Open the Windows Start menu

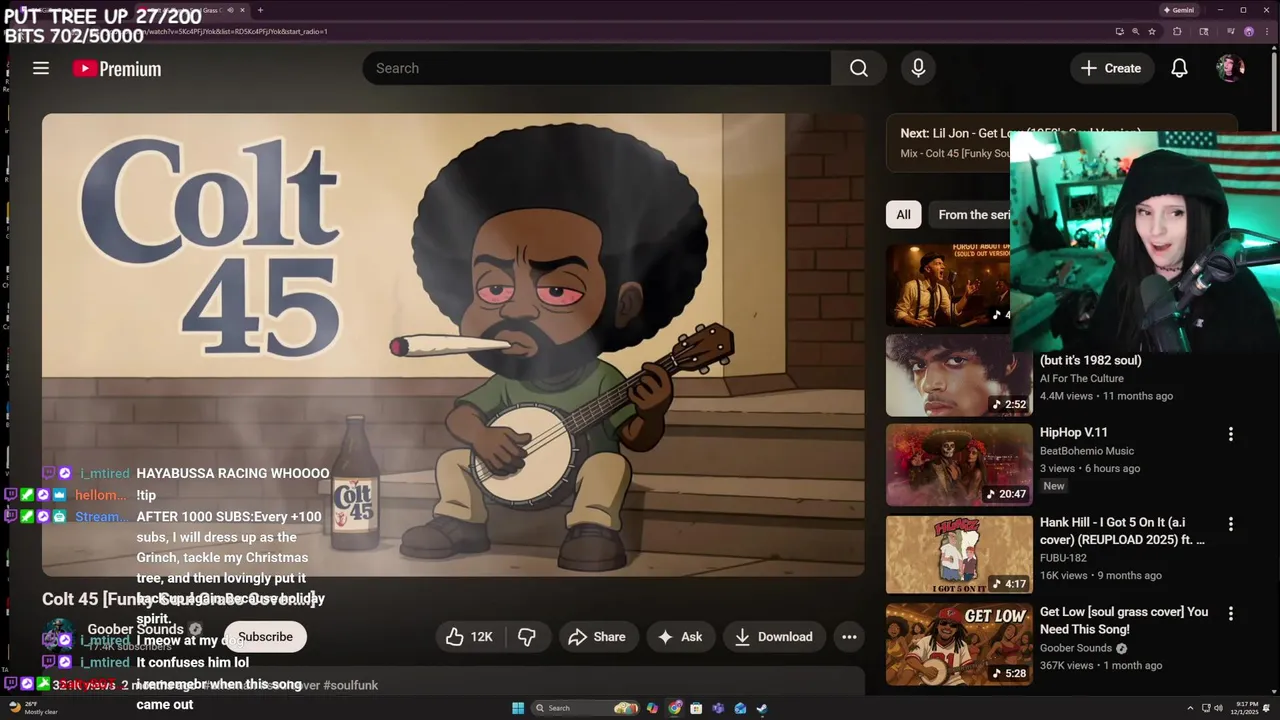point(518,708)
